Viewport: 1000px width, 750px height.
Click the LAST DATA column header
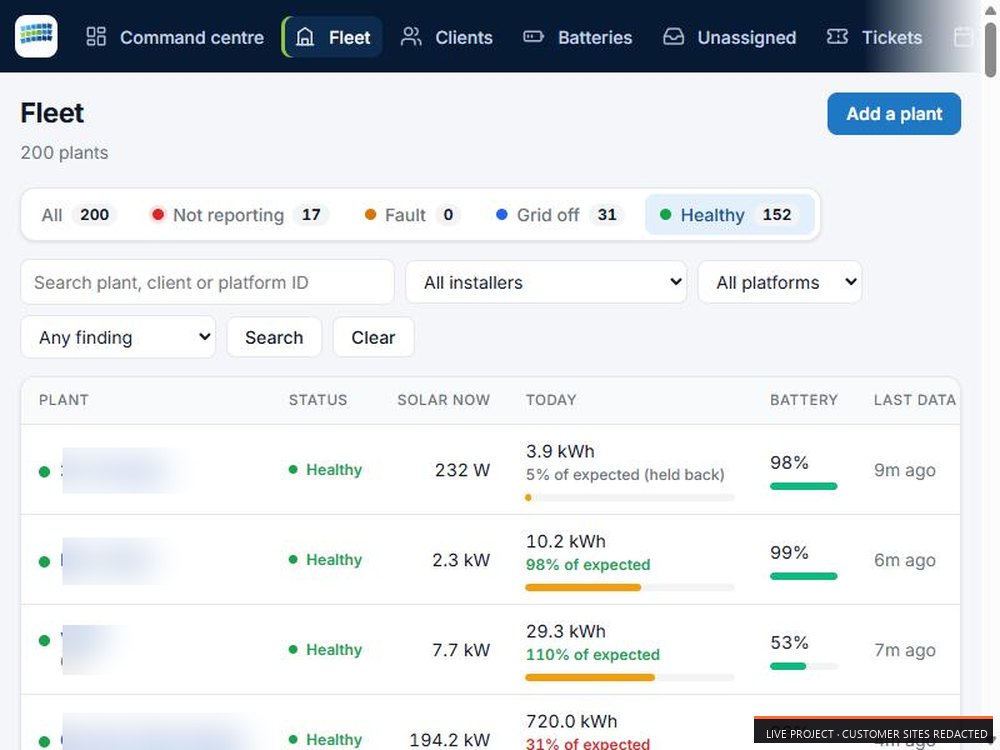point(915,400)
